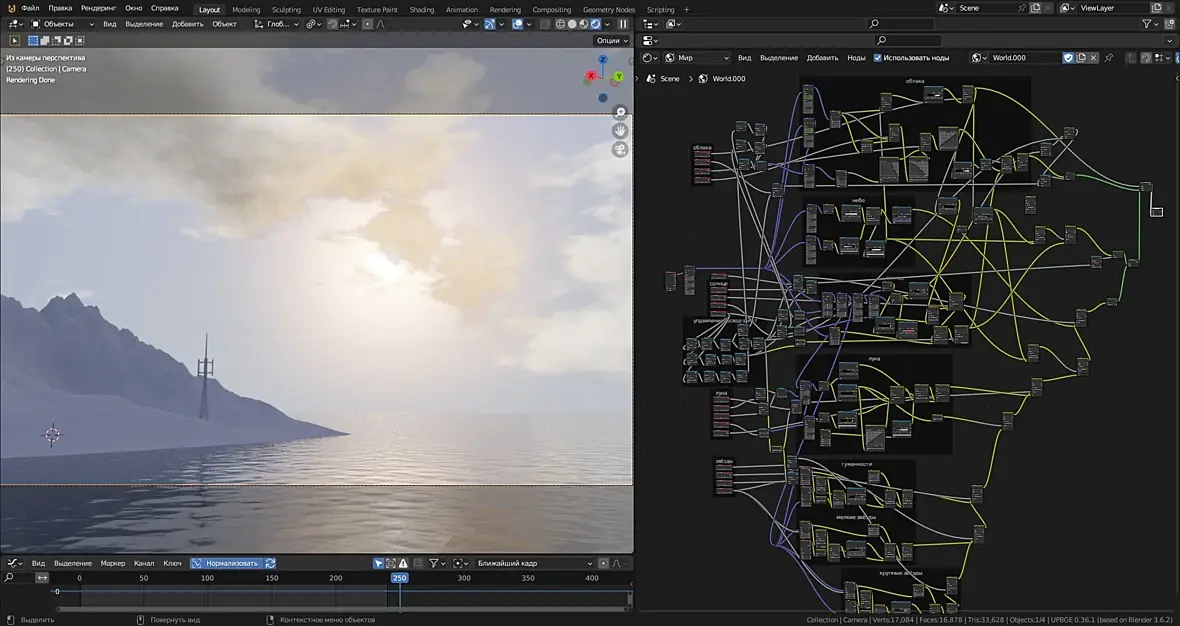Viewport: 1180px width, 626px height.
Task: Switch to the Shading workspace tab
Action: tap(422, 10)
